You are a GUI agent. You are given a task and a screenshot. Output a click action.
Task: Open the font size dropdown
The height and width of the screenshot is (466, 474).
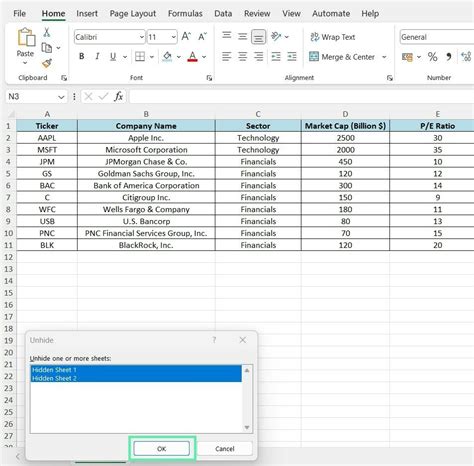(x=174, y=37)
